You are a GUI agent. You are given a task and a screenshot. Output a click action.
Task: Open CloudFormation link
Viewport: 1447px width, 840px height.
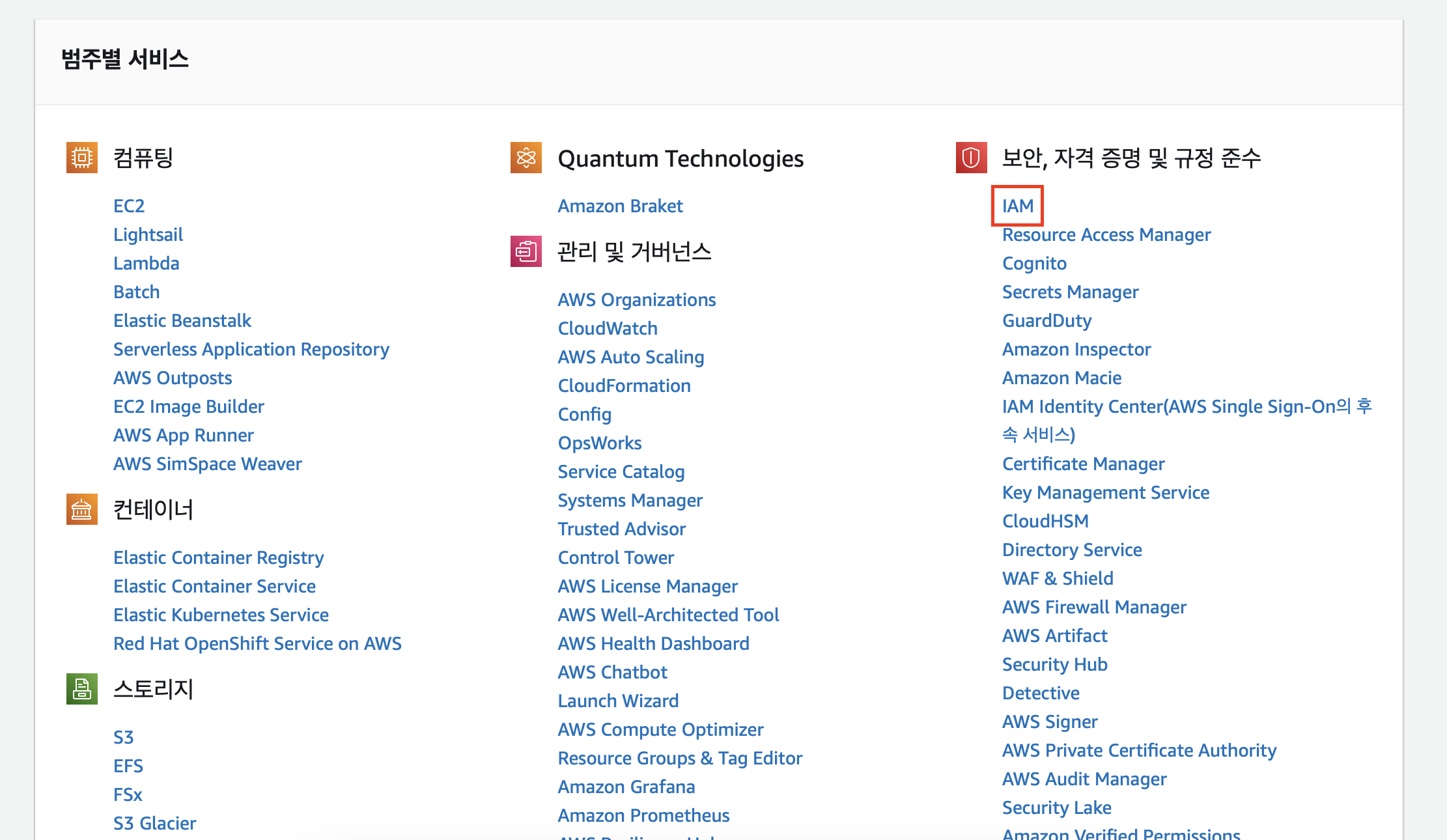tap(625, 385)
